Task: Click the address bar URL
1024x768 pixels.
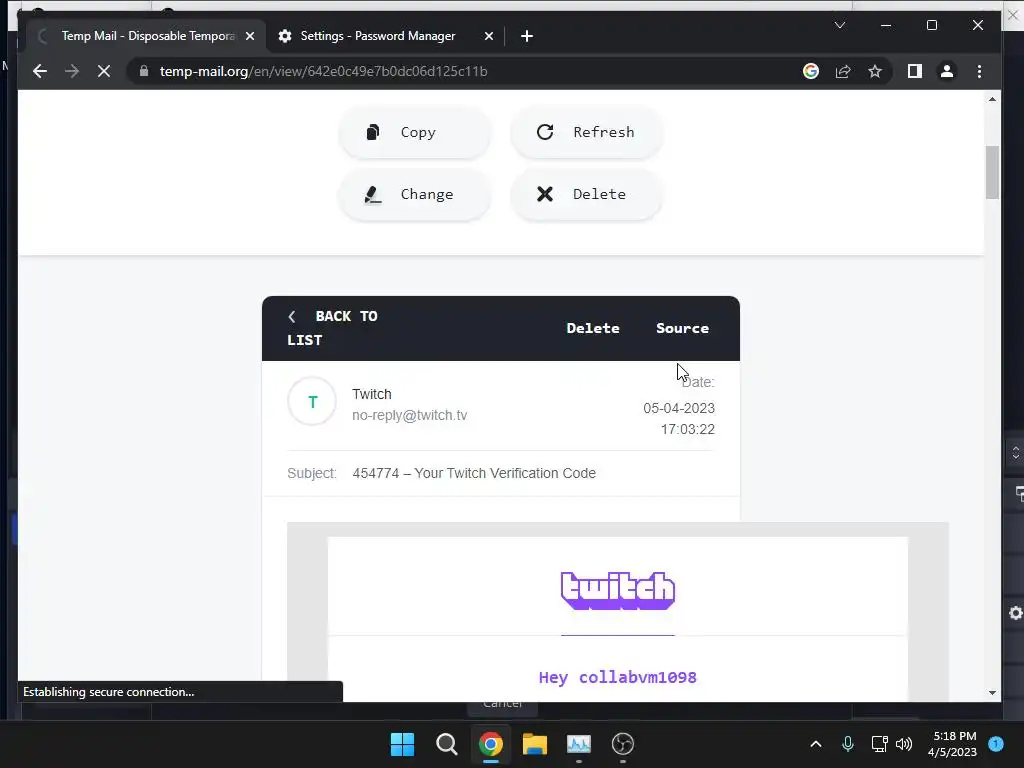Action: [x=323, y=71]
